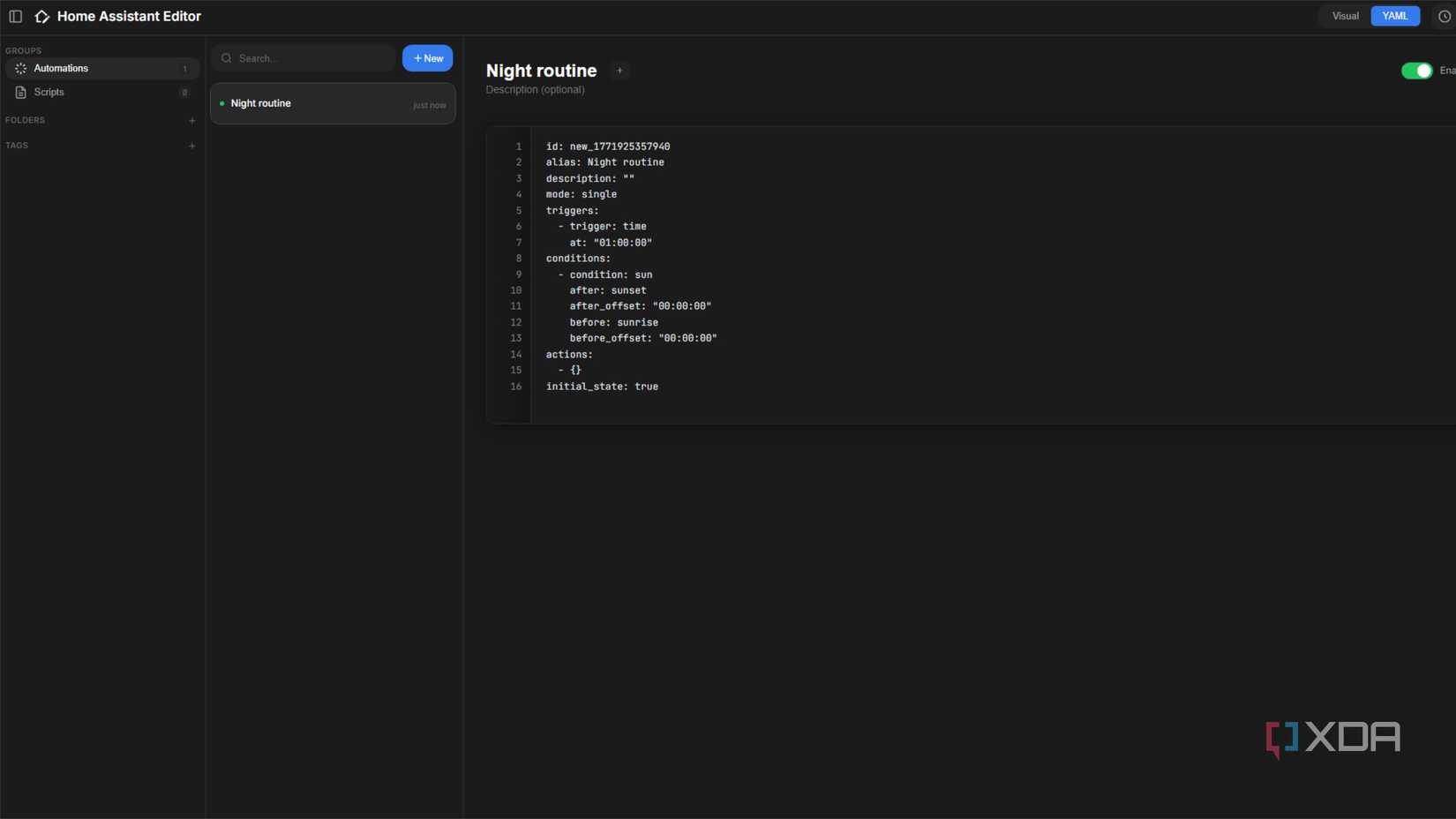Viewport: 1456px width, 819px height.
Task: Focus the Search input field
Action: 303,58
